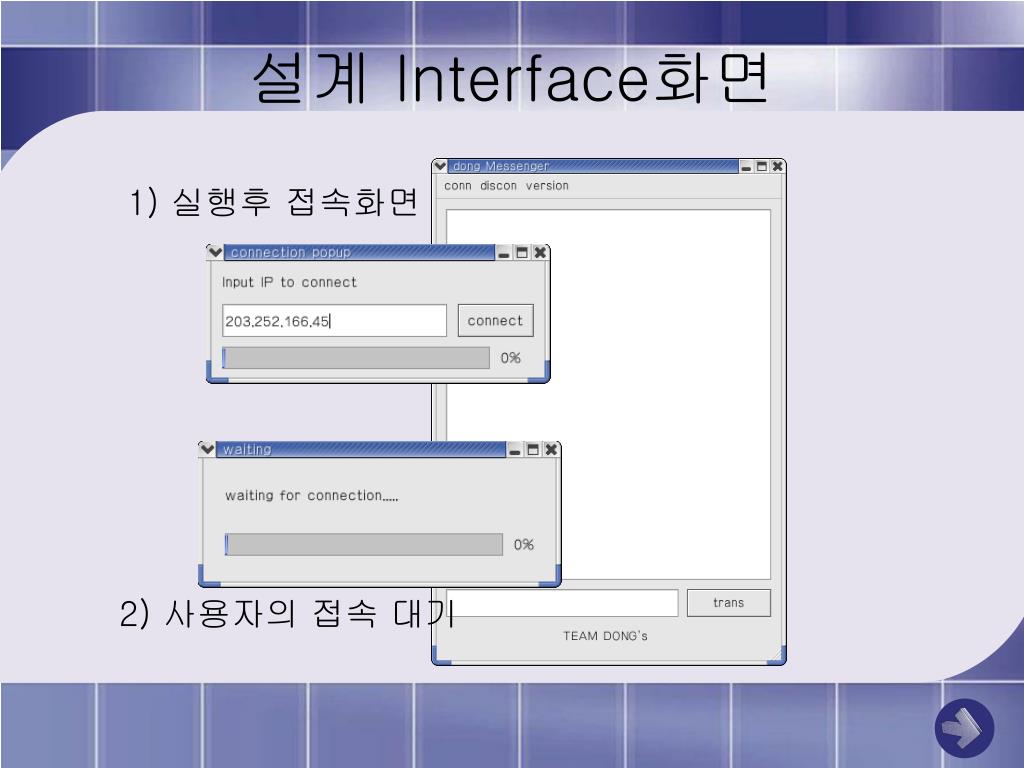Open the window menu arrow of dong Messenger
1024x768 pixels.
(x=440, y=166)
